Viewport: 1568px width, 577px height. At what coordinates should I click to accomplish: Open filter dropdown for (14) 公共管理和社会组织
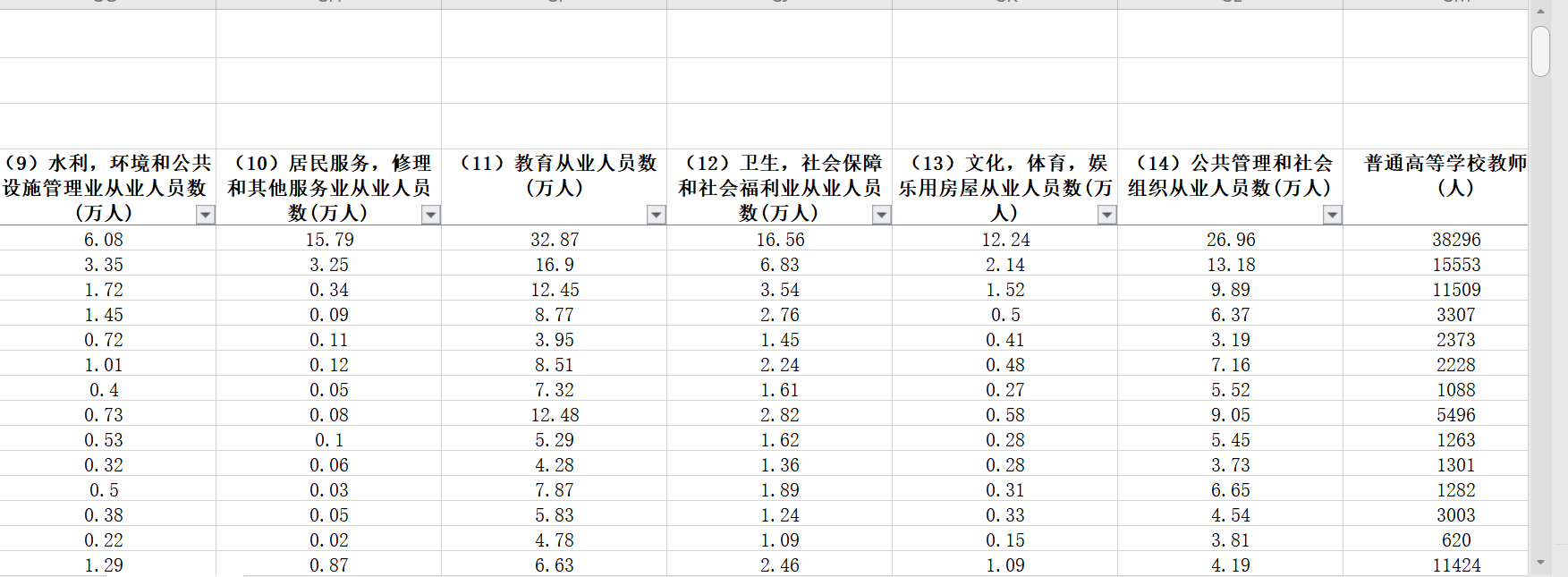1333,215
